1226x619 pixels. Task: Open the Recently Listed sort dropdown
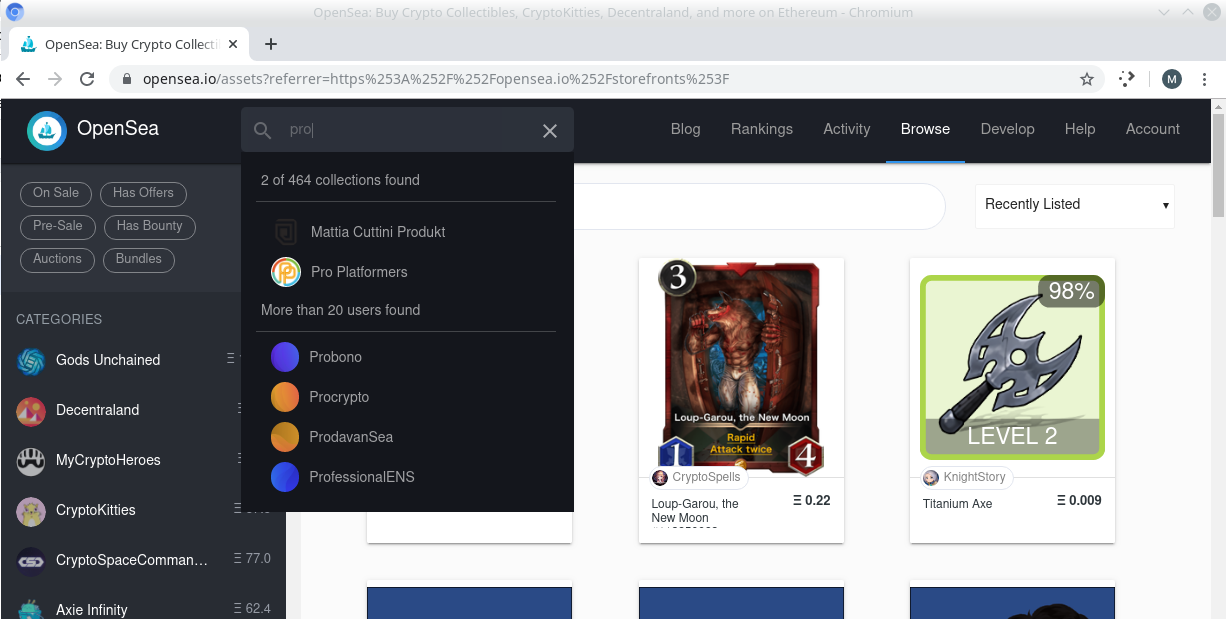click(1074, 205)
